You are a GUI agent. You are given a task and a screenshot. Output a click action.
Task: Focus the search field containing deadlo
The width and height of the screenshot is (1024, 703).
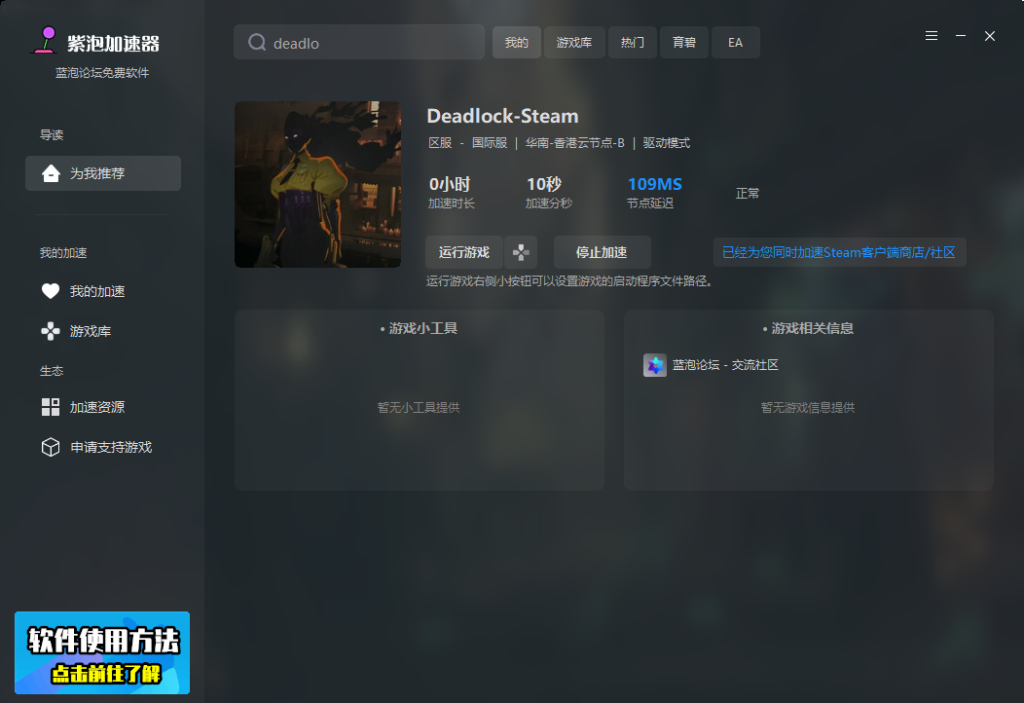click(359, 42)
